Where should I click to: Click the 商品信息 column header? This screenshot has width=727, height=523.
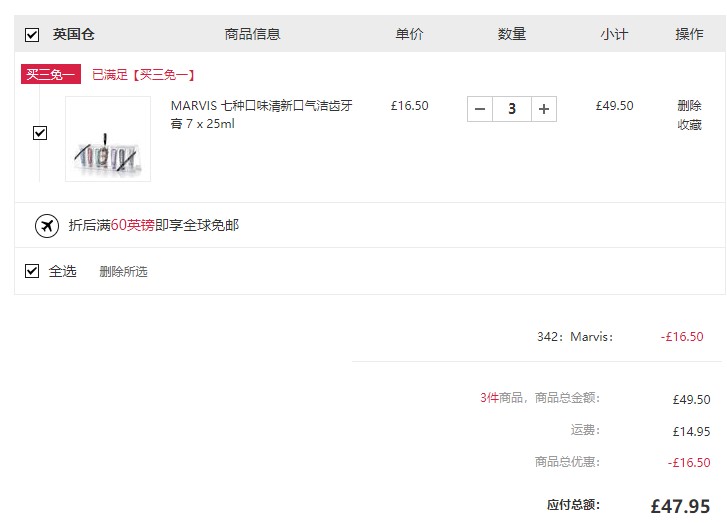[252, 34]
